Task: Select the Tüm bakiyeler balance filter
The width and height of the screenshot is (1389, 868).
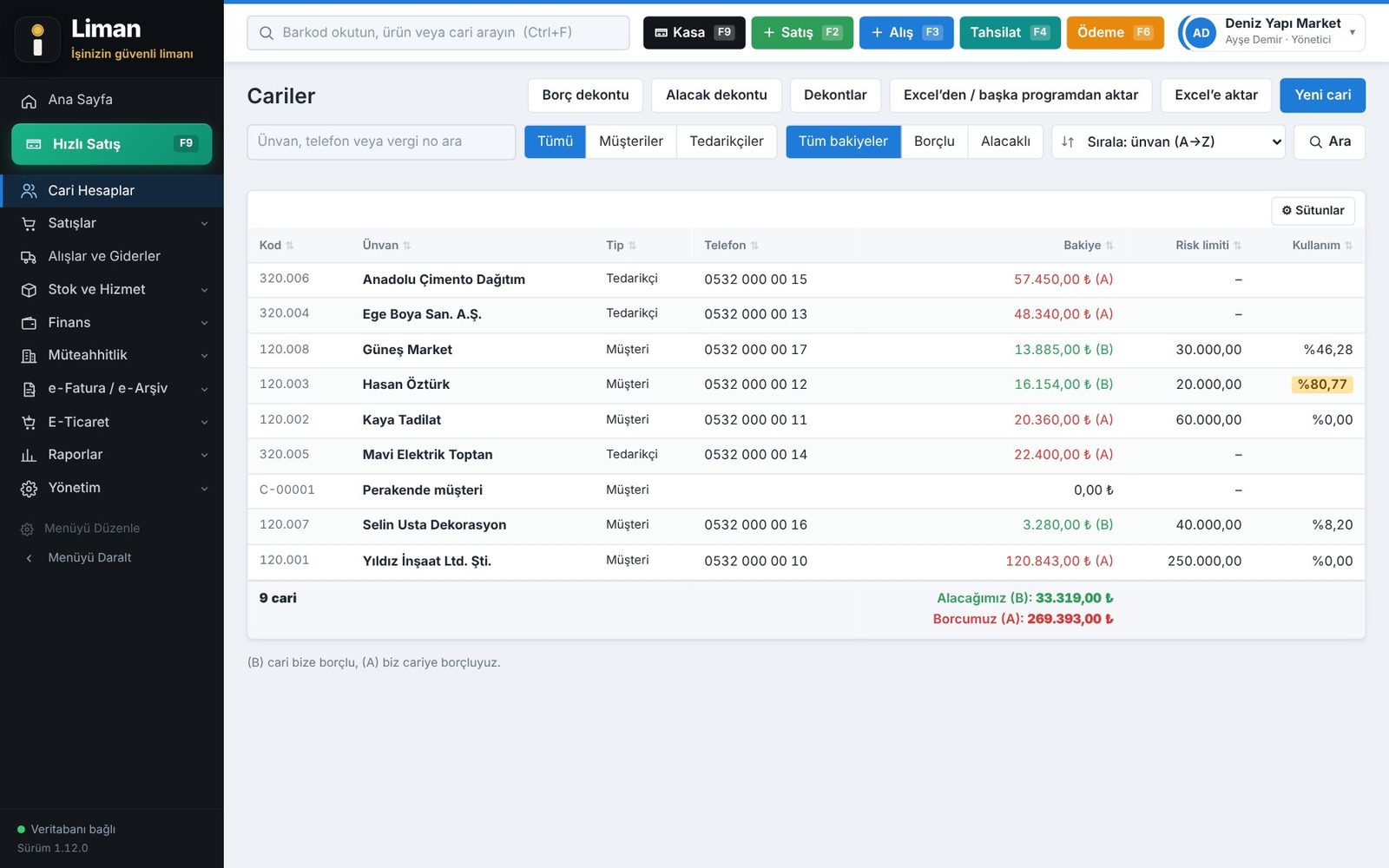Action: [x=843, y=141]
